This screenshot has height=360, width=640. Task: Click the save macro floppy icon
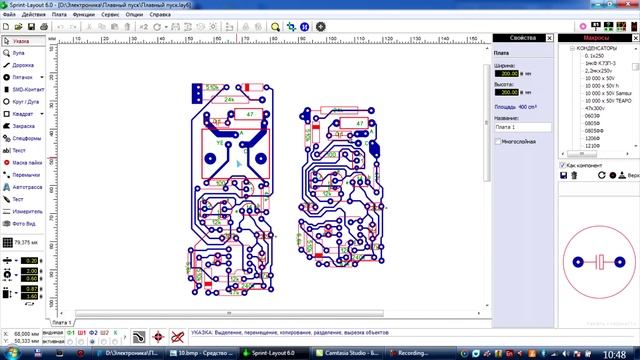[x=563, y=175]
